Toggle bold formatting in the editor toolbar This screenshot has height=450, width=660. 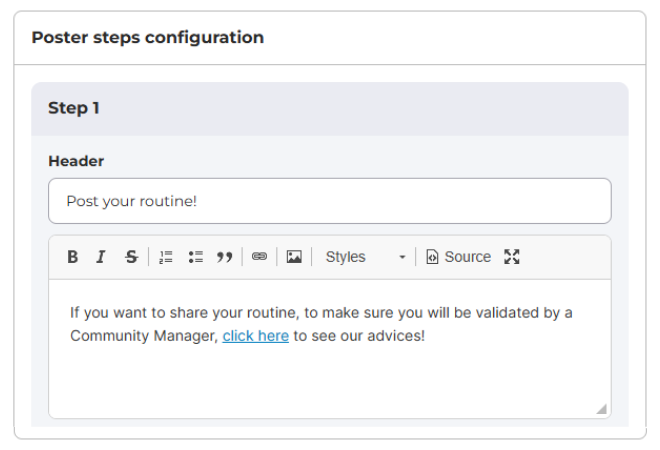tap(73, 257)
